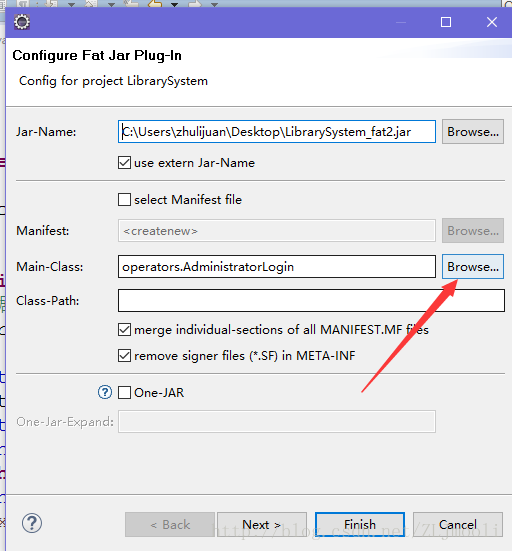
Task: Go to next page with Next >
Action: [x=262, y=524]
